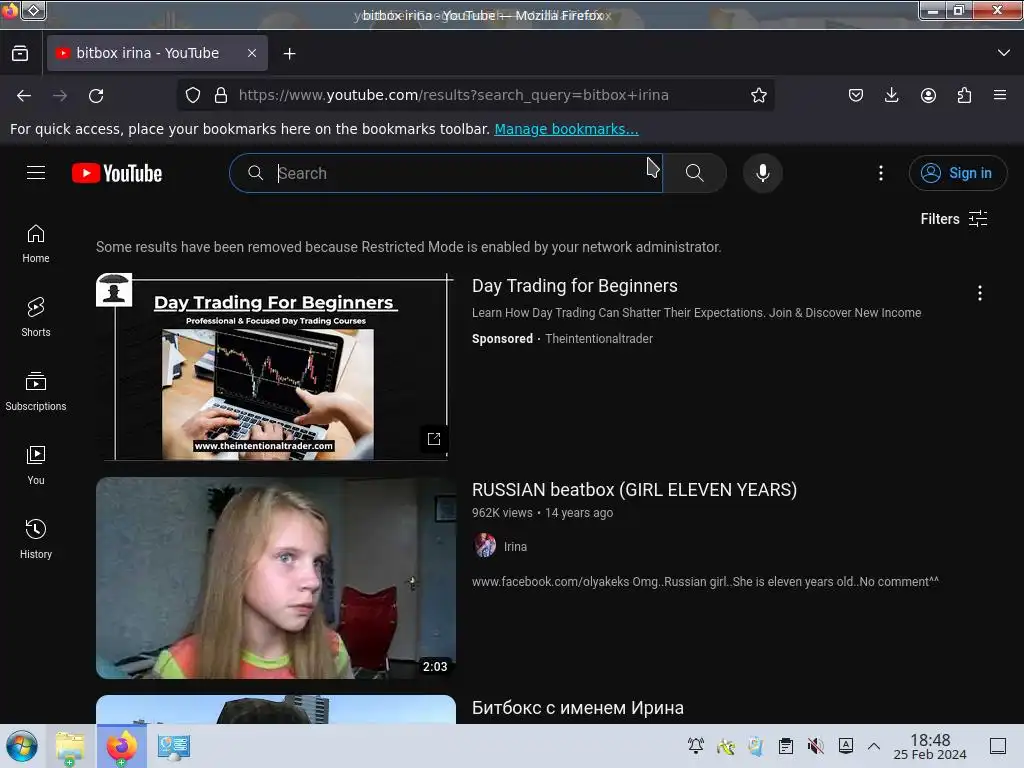Go to Home in sidebar

coord(36,244)
